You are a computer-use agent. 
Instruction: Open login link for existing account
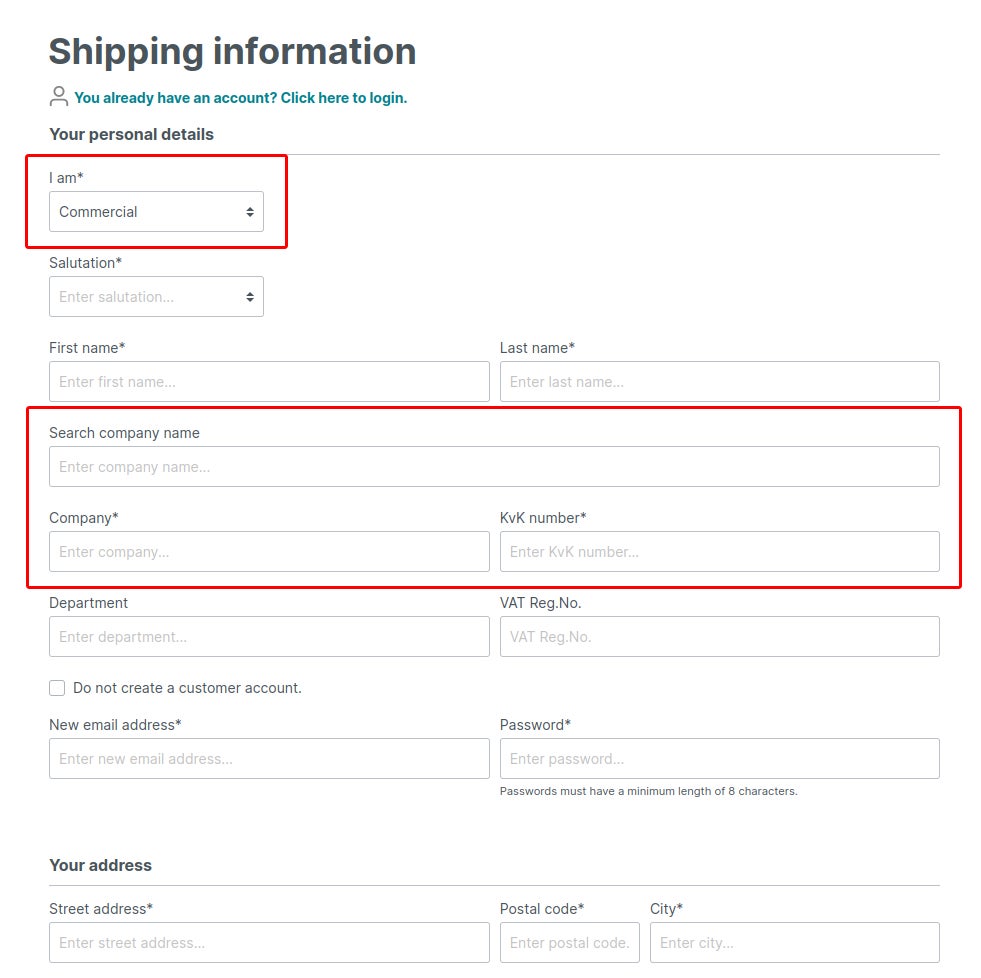(240, 98)
